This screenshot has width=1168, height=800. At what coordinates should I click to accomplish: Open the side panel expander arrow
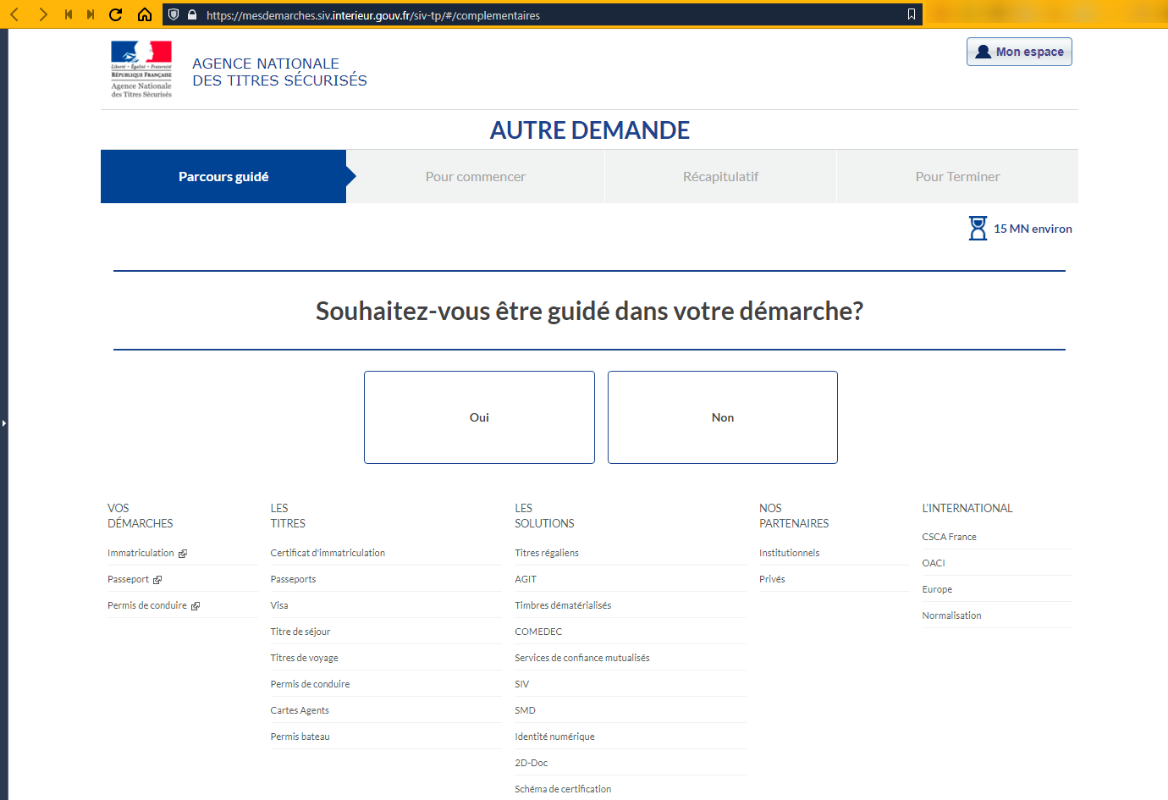(4, 424)
